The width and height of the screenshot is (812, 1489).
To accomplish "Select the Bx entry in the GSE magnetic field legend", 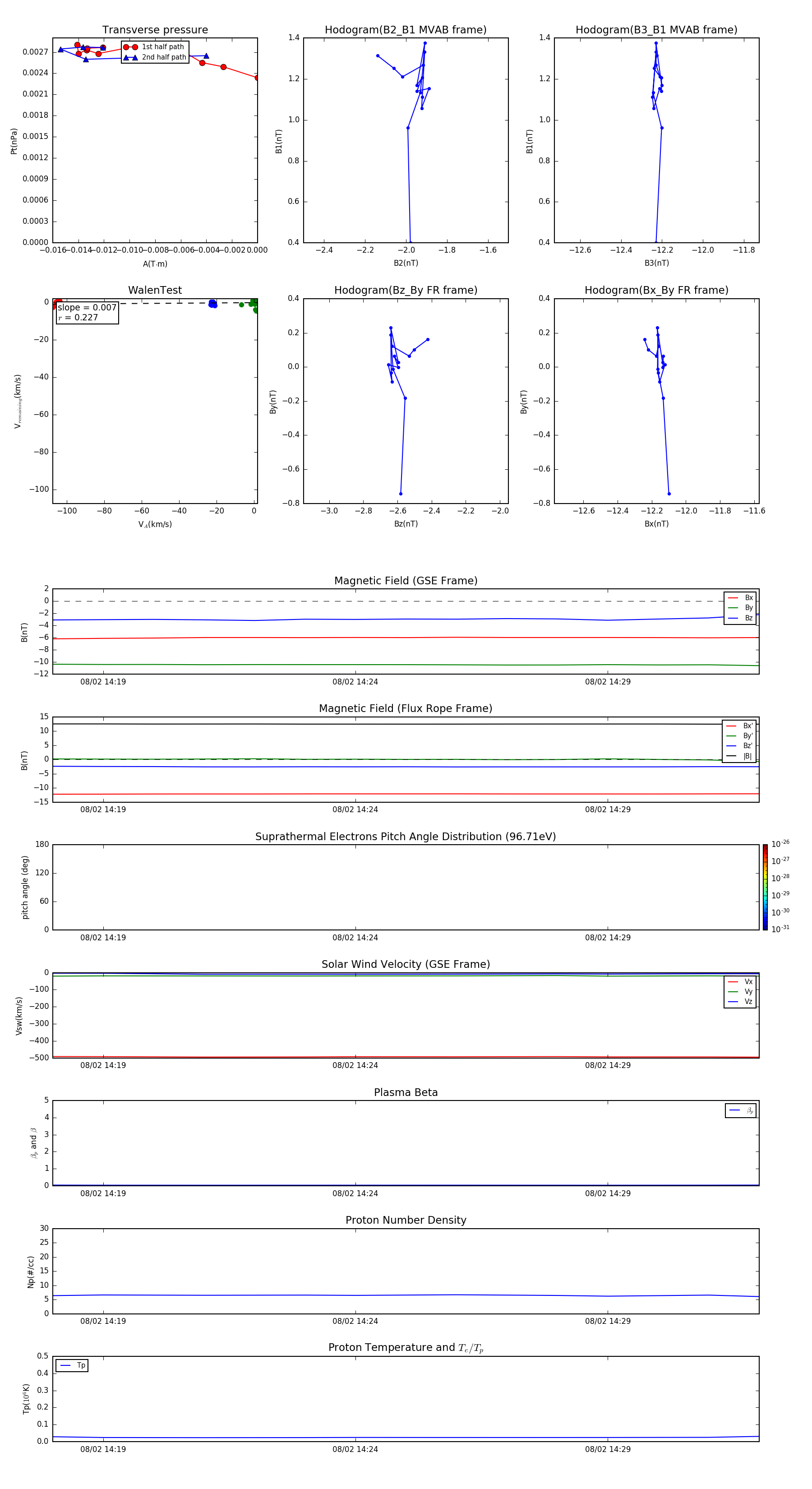I will point(740,598).
